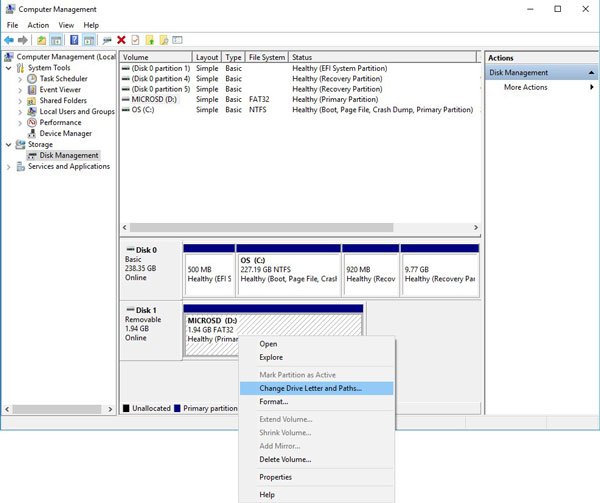Viewport: 600px width, 503px height.
Task: Expand Services and Applications node
Action: [x=10, y=166]
